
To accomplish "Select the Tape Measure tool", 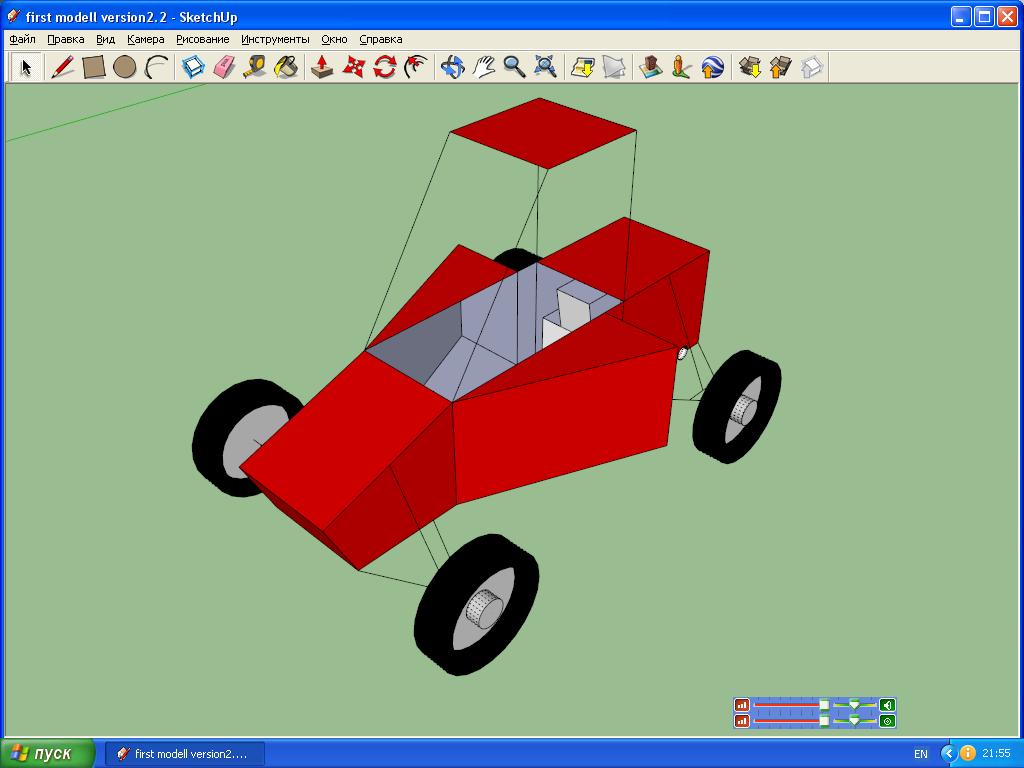I will tap(255, 67).
